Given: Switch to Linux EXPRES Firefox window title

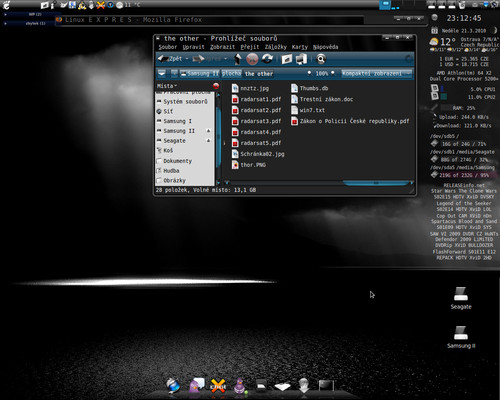Looking at the screenshot, I should pyautogui.click(x=133, y=20).
